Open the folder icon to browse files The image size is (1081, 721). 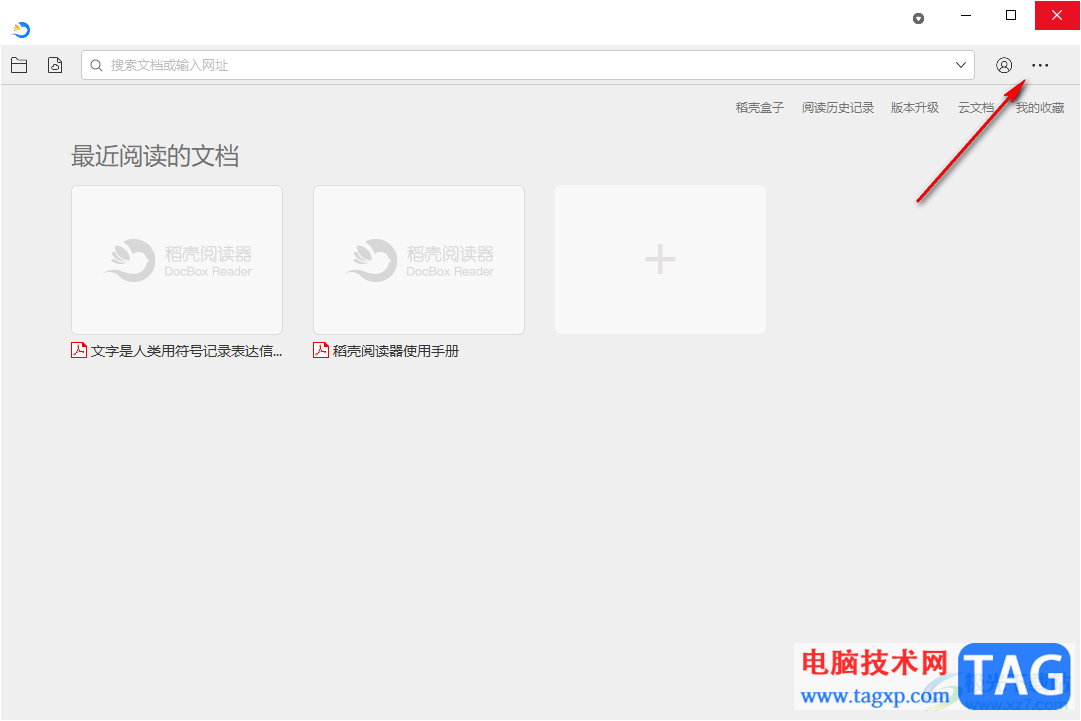click(19, 65)
